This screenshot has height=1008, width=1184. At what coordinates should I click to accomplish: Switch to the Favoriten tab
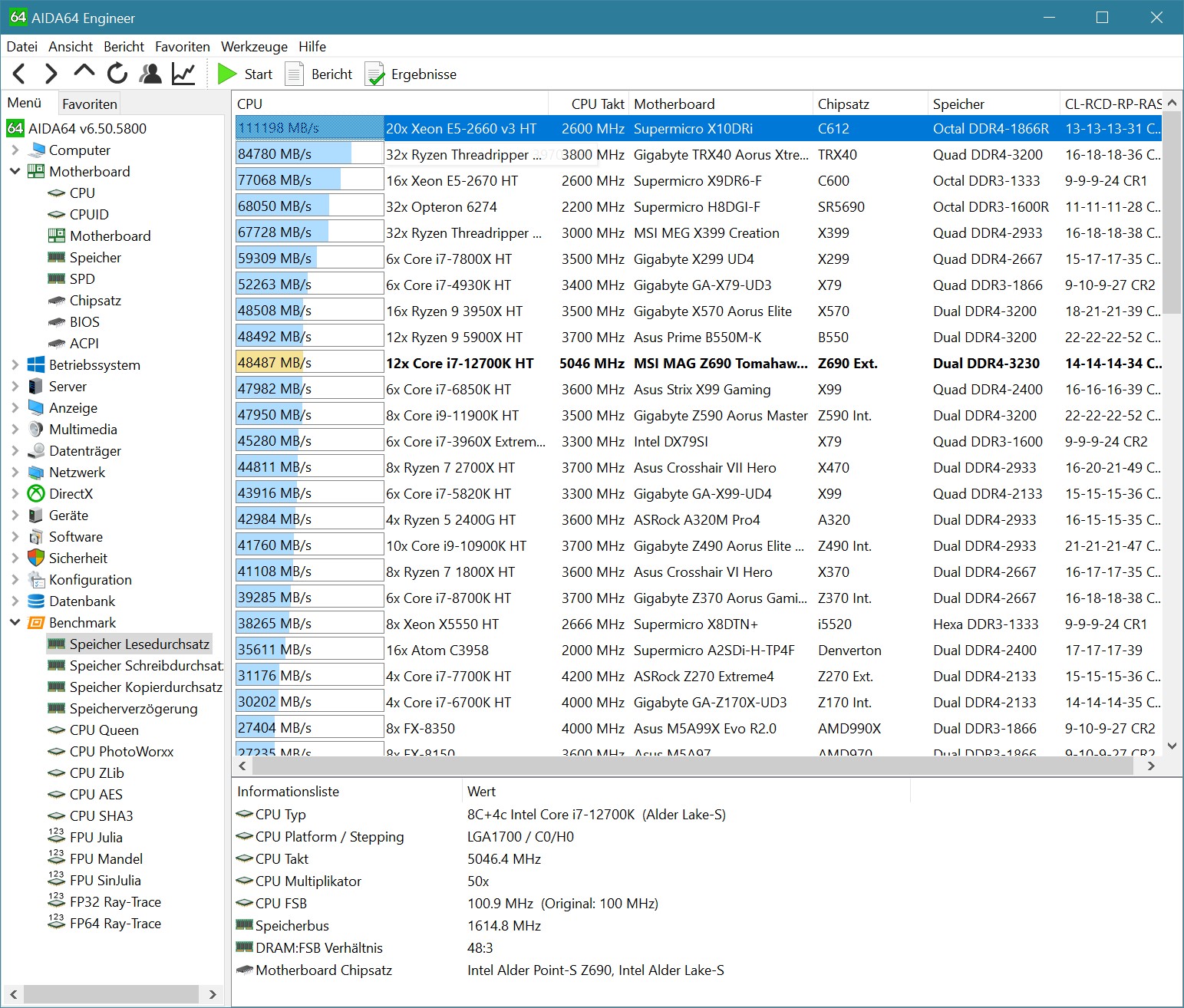[90, 104]
